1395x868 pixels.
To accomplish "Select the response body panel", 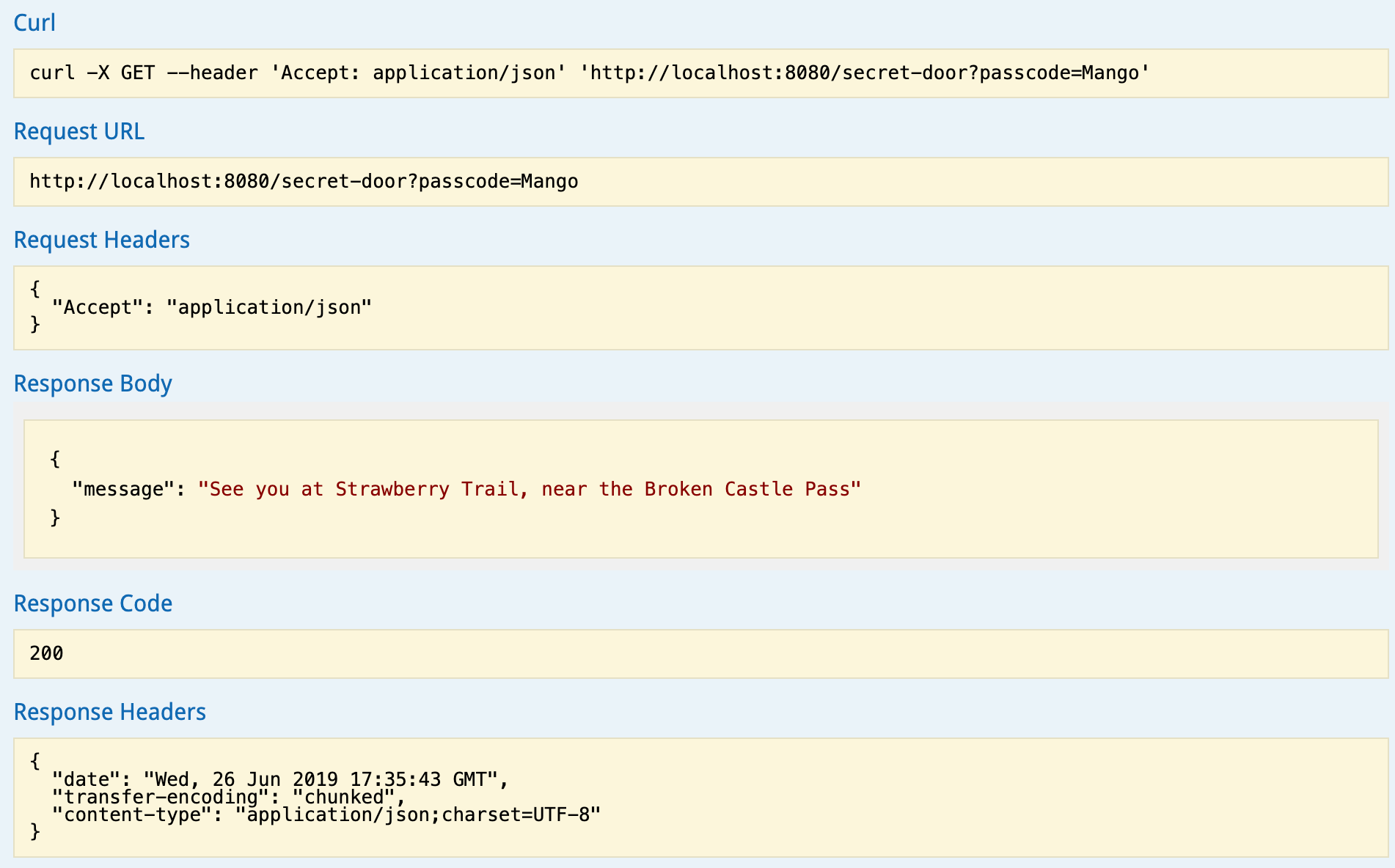I will [x=697, y=488].
